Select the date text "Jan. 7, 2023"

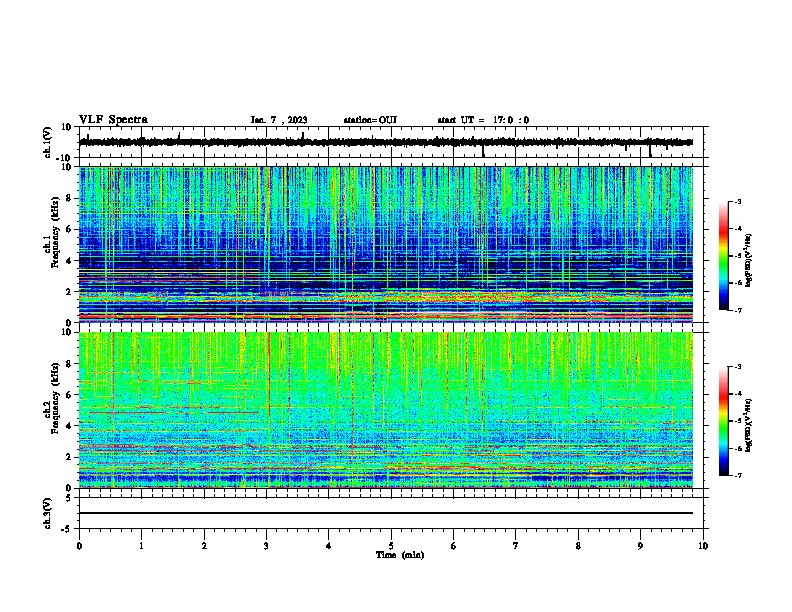point(279,120)
